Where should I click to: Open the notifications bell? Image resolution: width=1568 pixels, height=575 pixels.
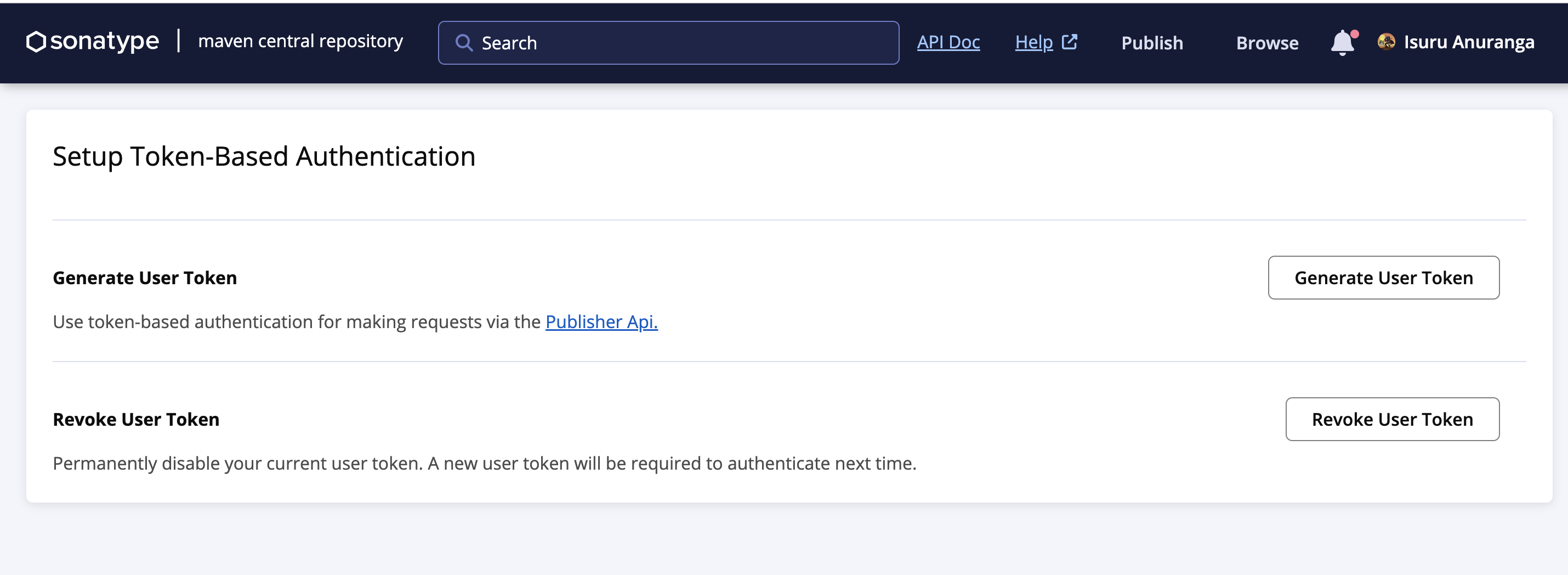tap(1343, 43)
